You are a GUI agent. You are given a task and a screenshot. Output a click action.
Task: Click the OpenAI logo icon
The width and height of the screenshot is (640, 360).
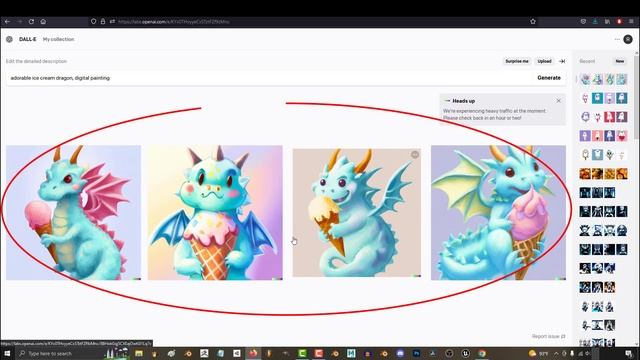tap(9, 39)
